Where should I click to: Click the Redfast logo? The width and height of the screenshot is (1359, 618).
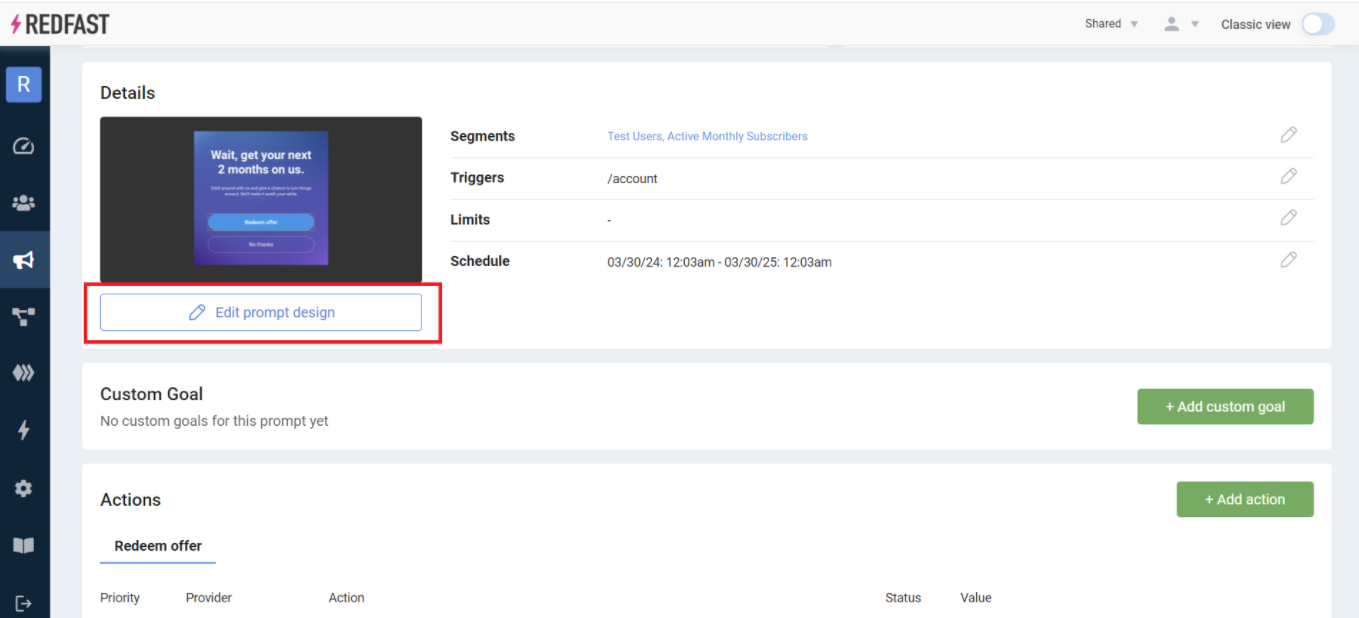tap(59, 24)
